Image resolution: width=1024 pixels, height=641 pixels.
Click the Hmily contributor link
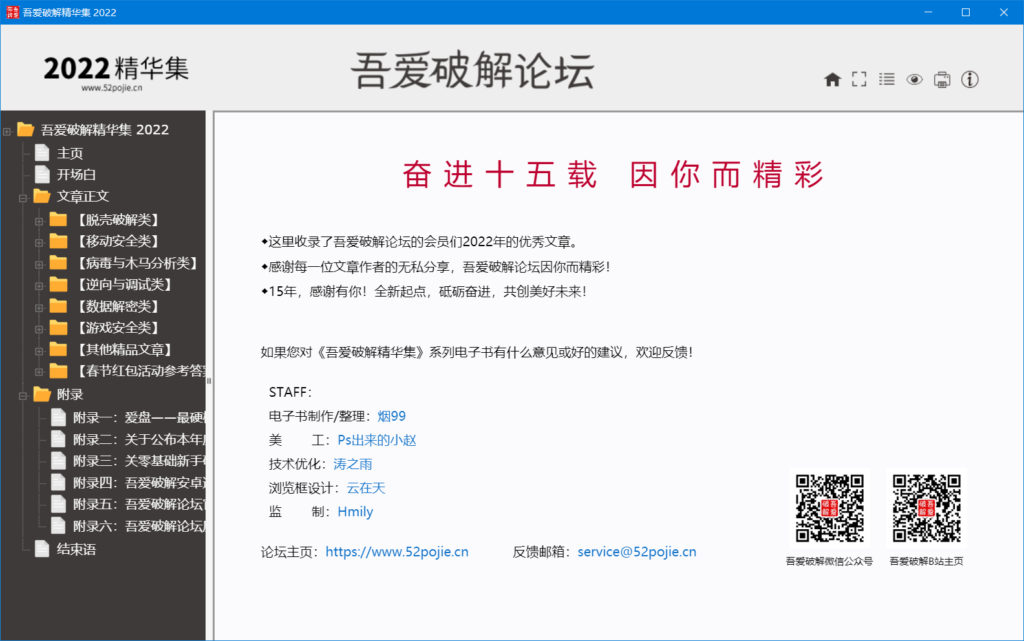[355, 511]
